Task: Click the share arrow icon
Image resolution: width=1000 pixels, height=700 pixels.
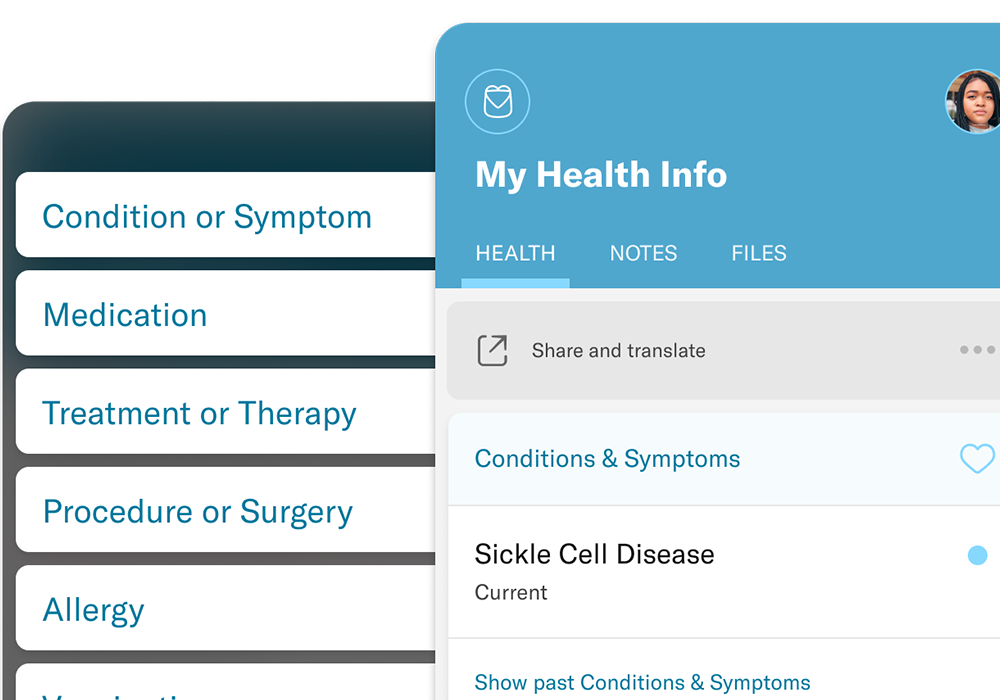Action: pyautogui.click(x=492, y=351)
